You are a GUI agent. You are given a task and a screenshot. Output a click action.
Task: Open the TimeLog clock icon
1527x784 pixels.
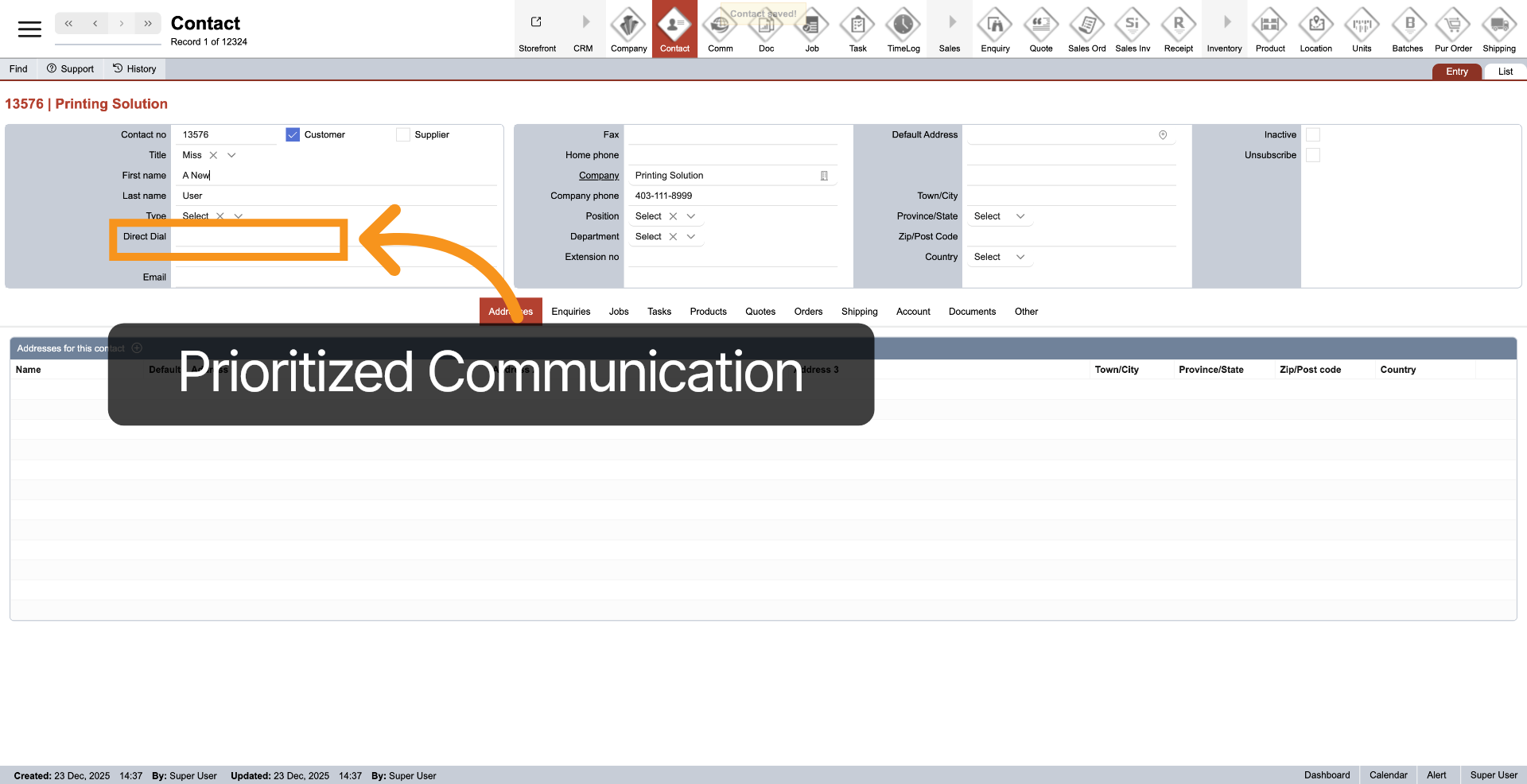903,26
